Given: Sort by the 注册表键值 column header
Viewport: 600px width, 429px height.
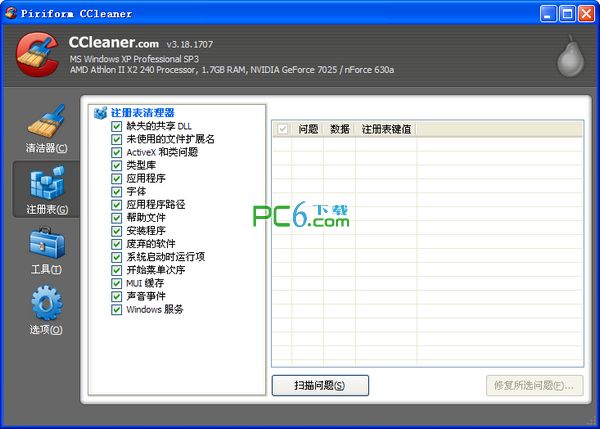Looking at the screenshot, I should [386, 129].
